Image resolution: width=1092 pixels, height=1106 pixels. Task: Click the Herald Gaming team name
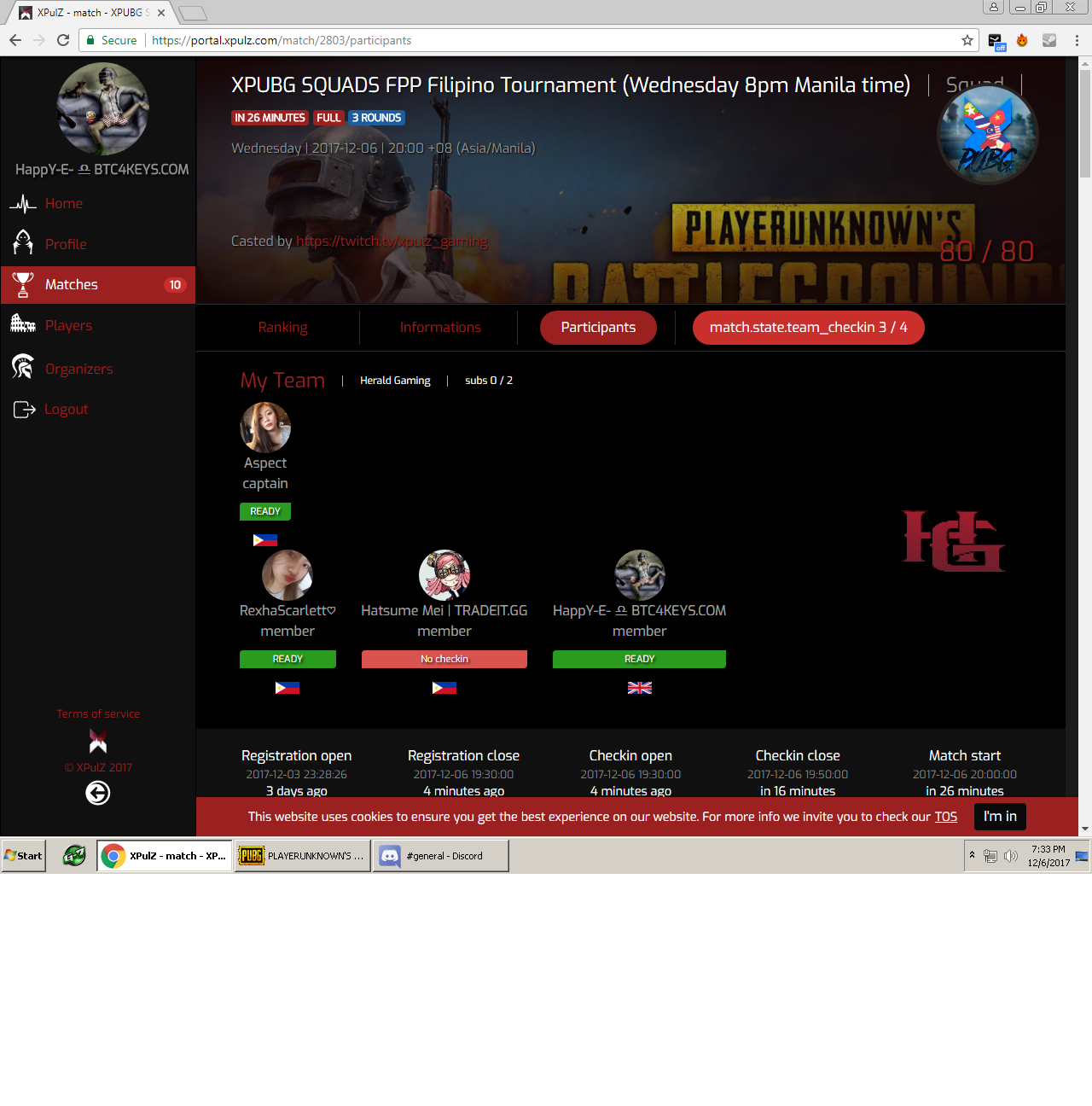point(395,381)
